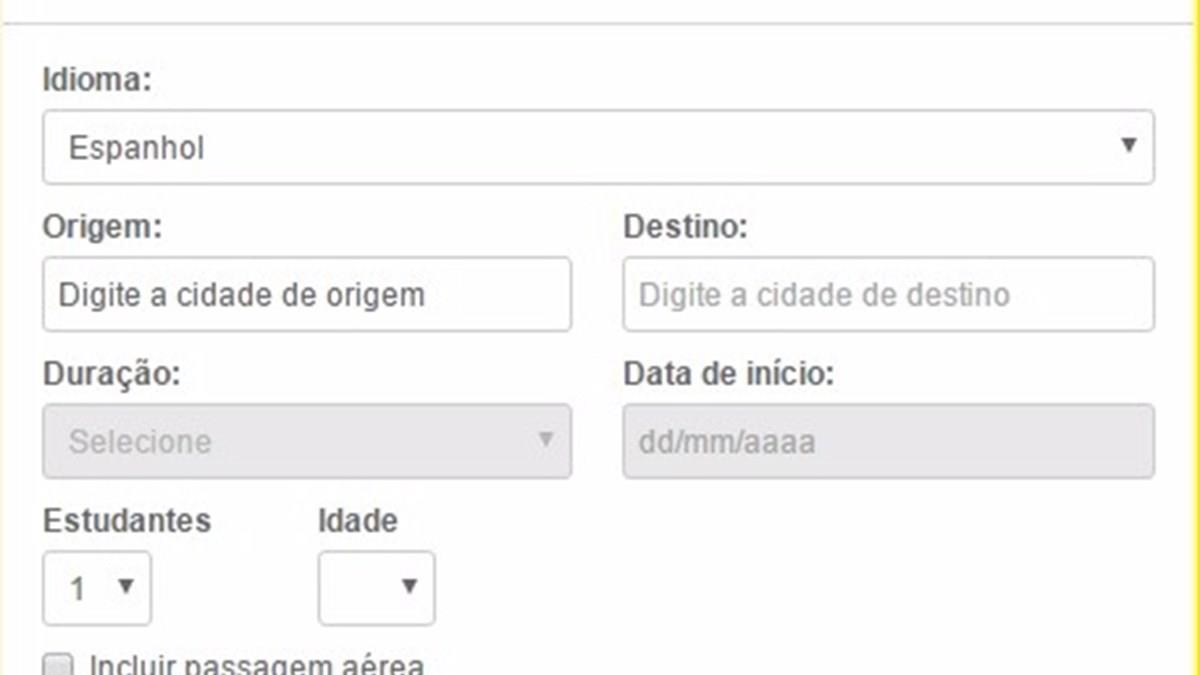
Task: Click the "Destino:" field label
Action: [685, 227]
